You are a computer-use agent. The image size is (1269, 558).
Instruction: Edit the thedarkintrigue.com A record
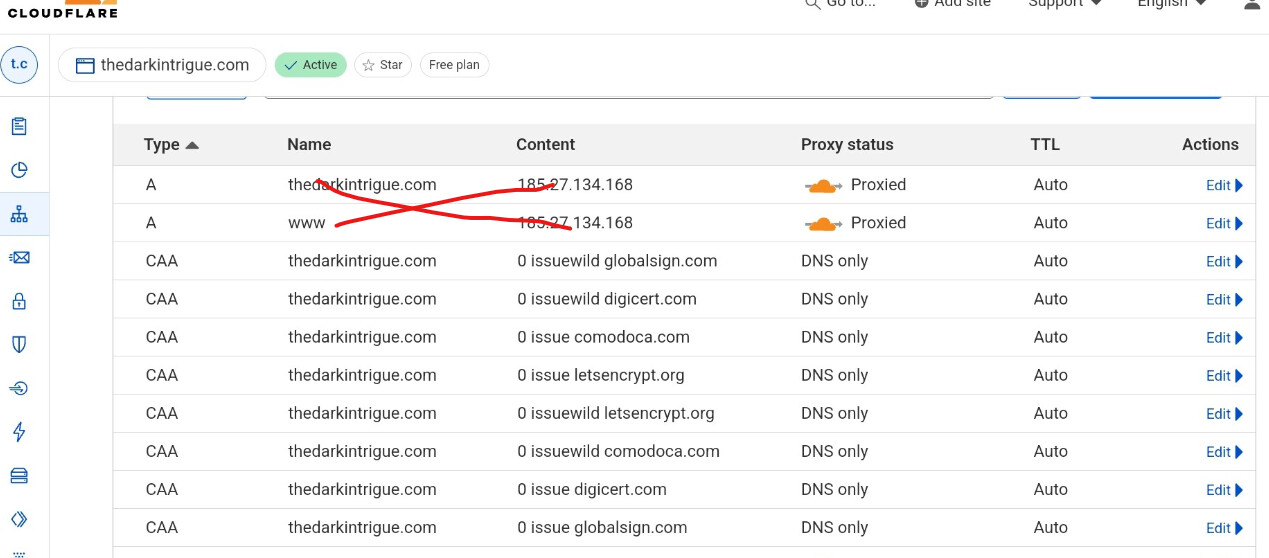[x=1224, y=185]
